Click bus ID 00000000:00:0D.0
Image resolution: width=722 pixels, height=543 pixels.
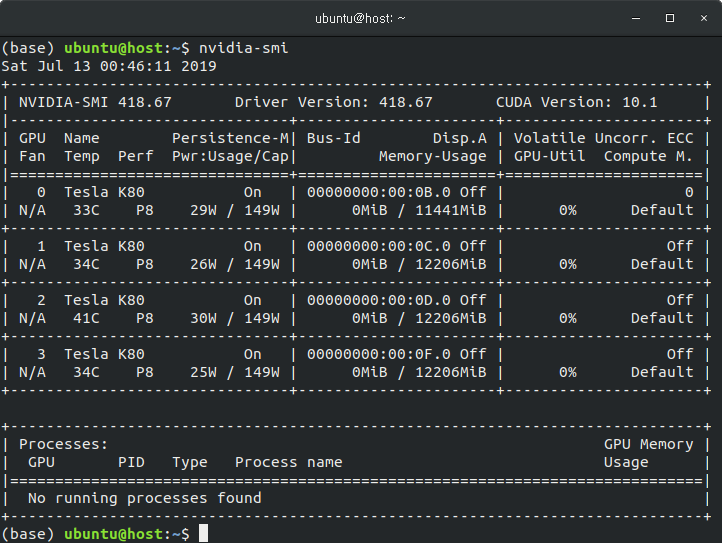379,300
